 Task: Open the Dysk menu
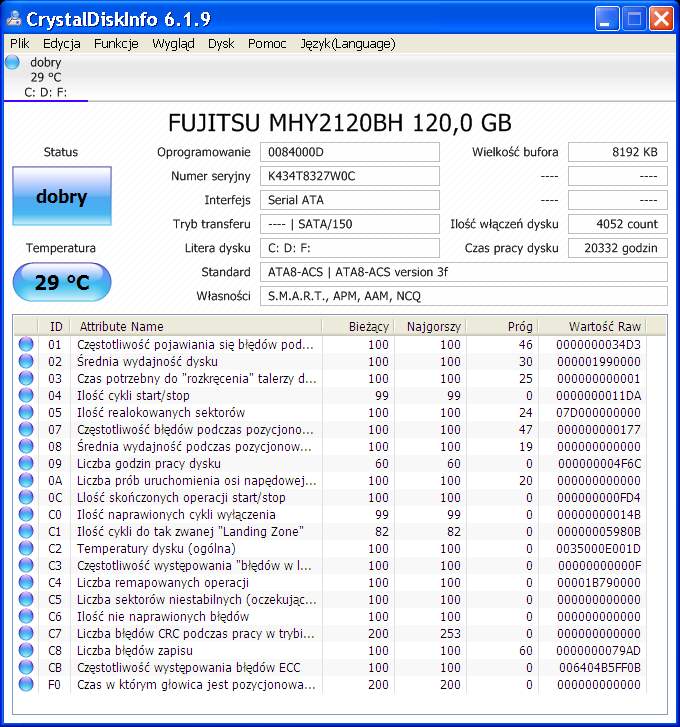[x=221, y=44]
